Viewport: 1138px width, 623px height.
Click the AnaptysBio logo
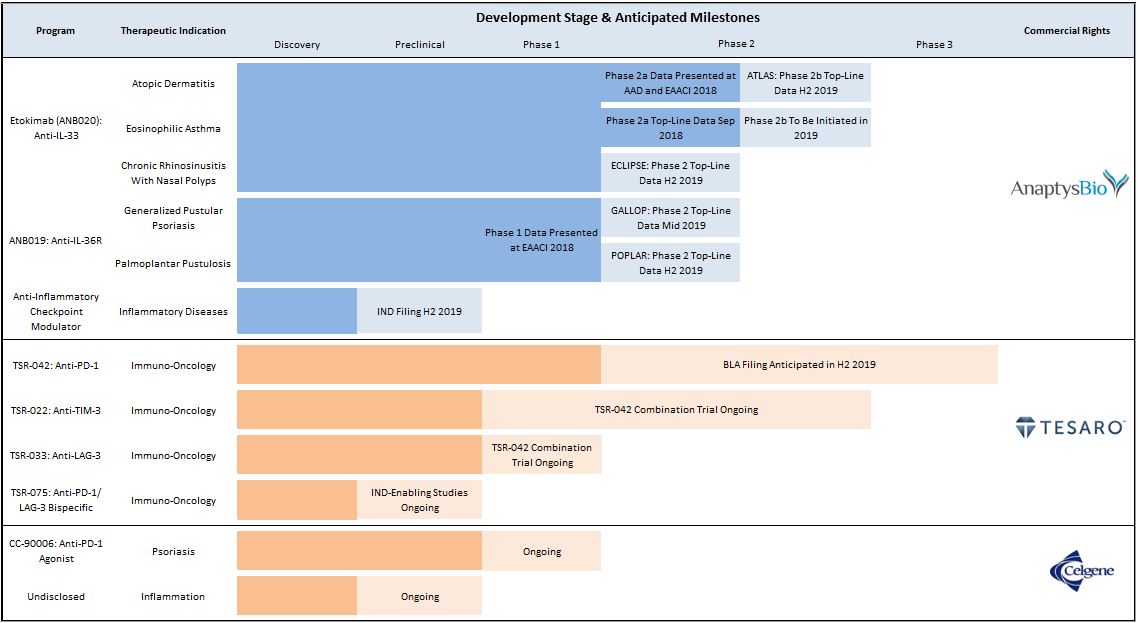(x=1068, y=187)
